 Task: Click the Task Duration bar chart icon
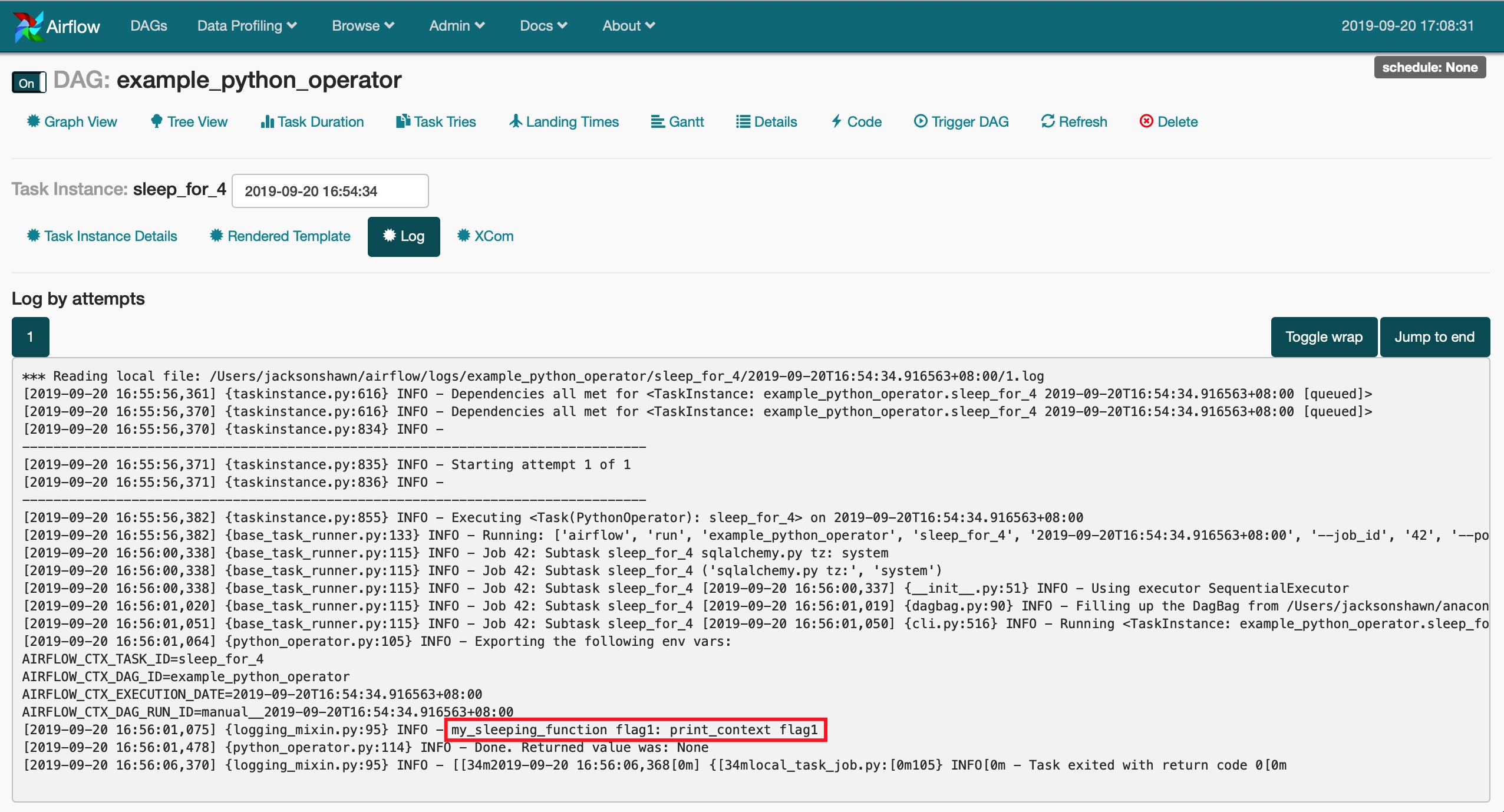[267, 121]
